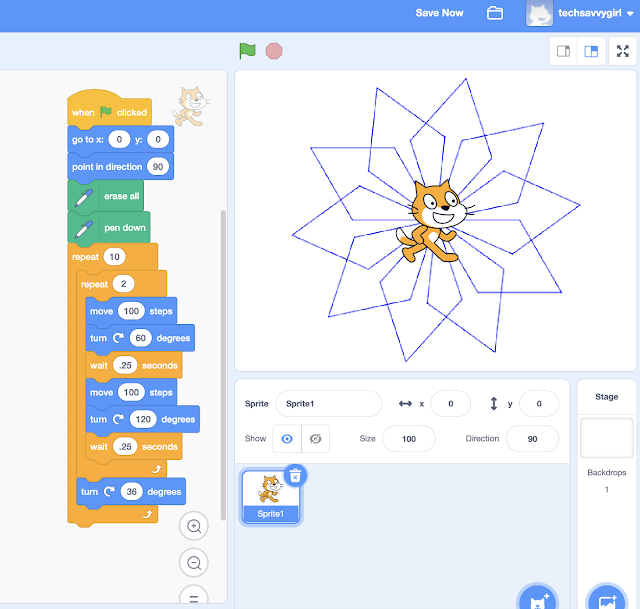Click the pen down block
Image resolution: width=640 pixels, height=609 pixels.
pyautogui.click(x=109, y=227)
